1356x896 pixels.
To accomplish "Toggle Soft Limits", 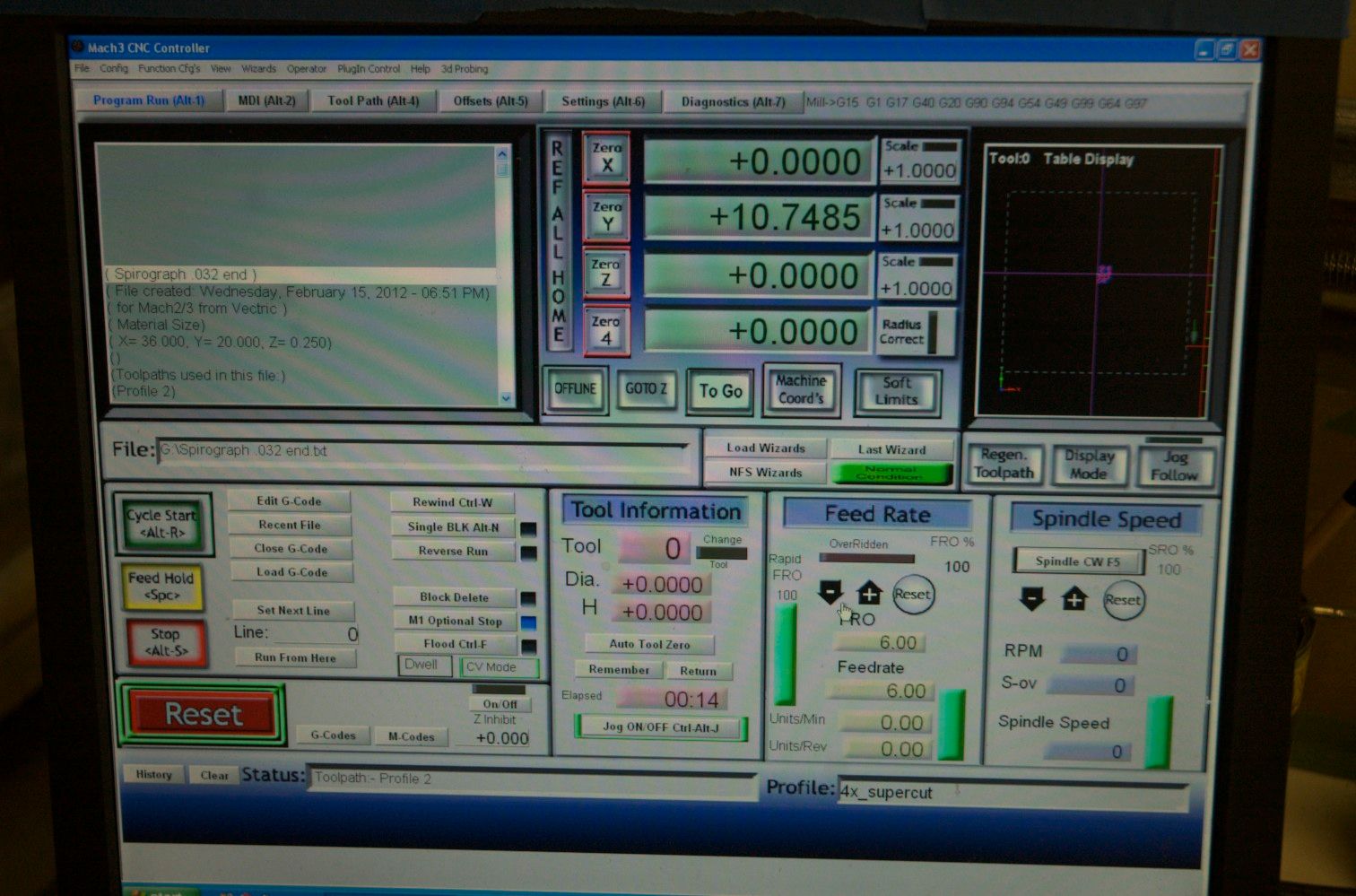I will click(897, 391).
